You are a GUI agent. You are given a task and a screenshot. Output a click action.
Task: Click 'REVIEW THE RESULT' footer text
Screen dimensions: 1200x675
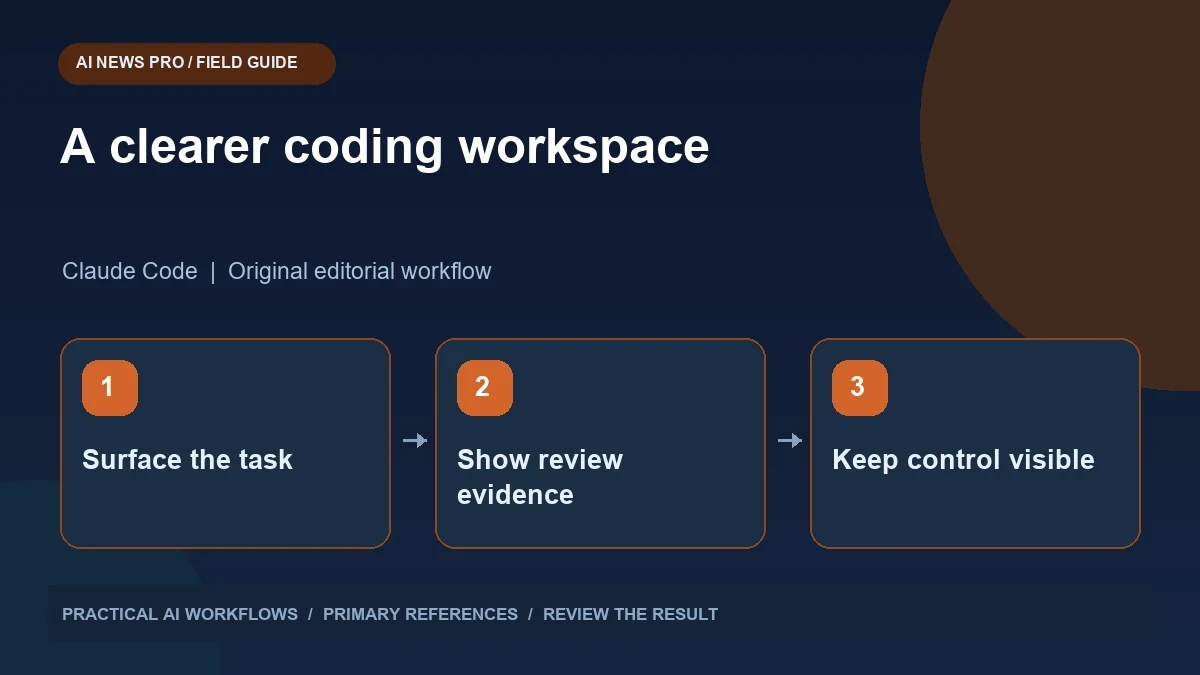[630, 614]
